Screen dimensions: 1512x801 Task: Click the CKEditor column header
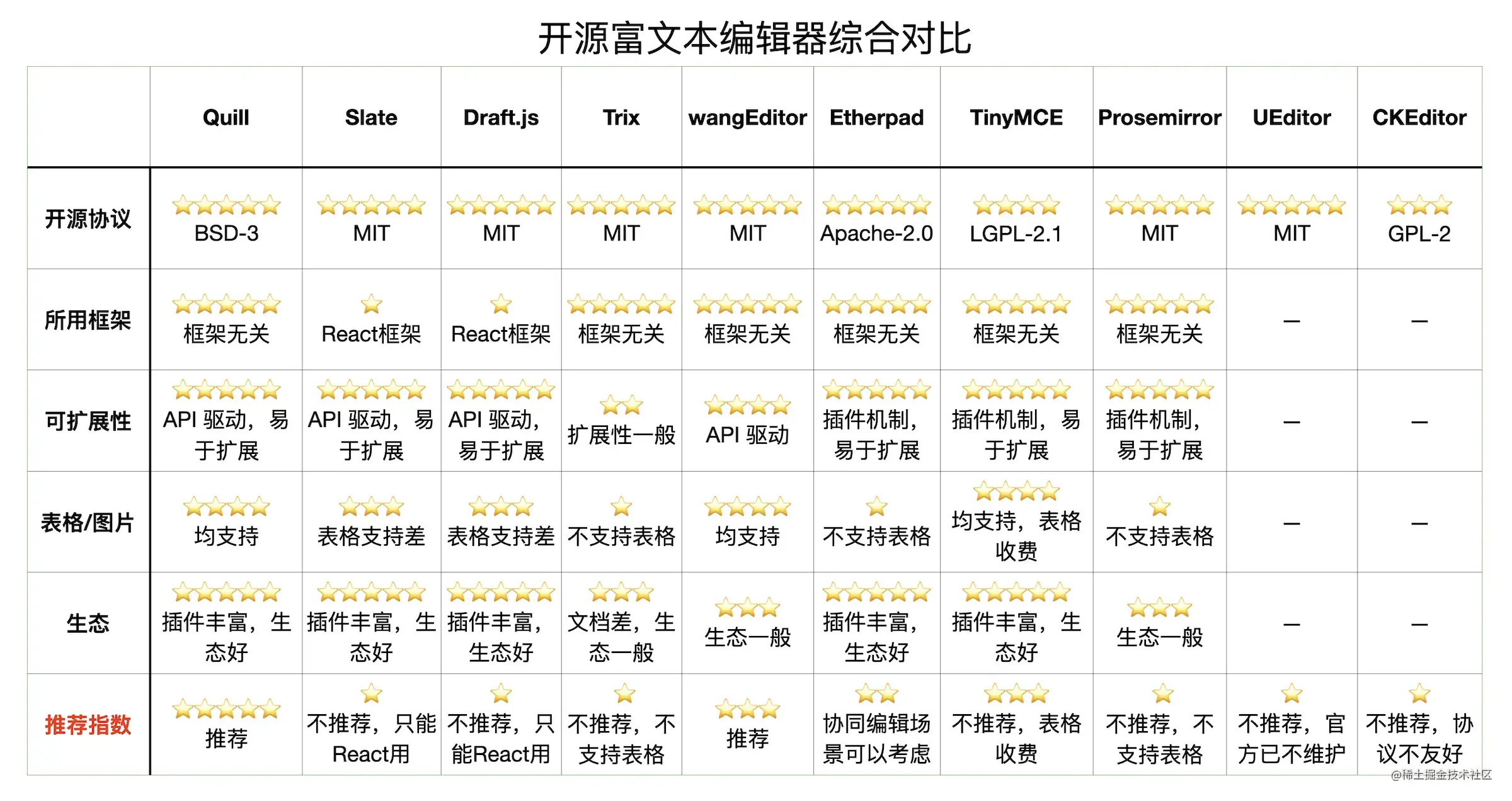1419,118
